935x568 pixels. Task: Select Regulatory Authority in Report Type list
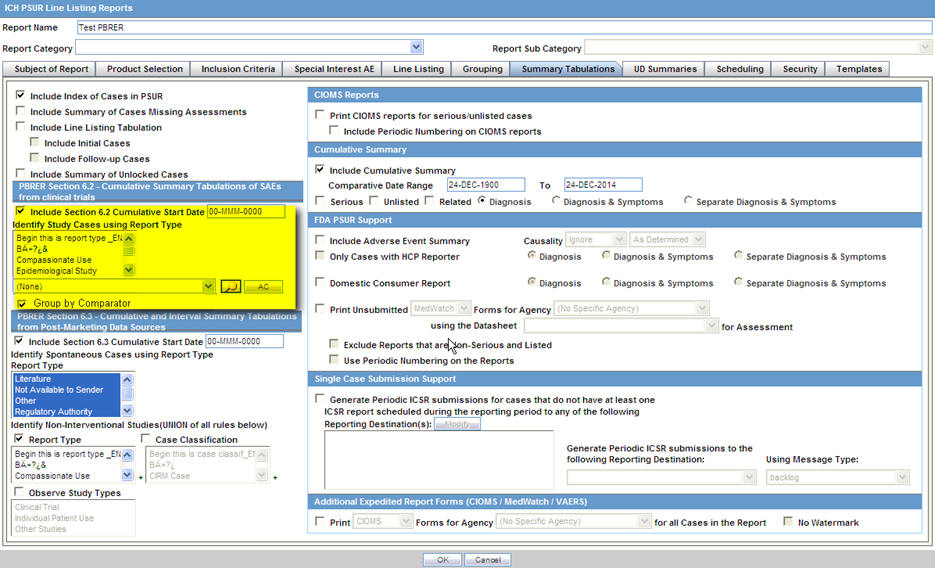54,411
